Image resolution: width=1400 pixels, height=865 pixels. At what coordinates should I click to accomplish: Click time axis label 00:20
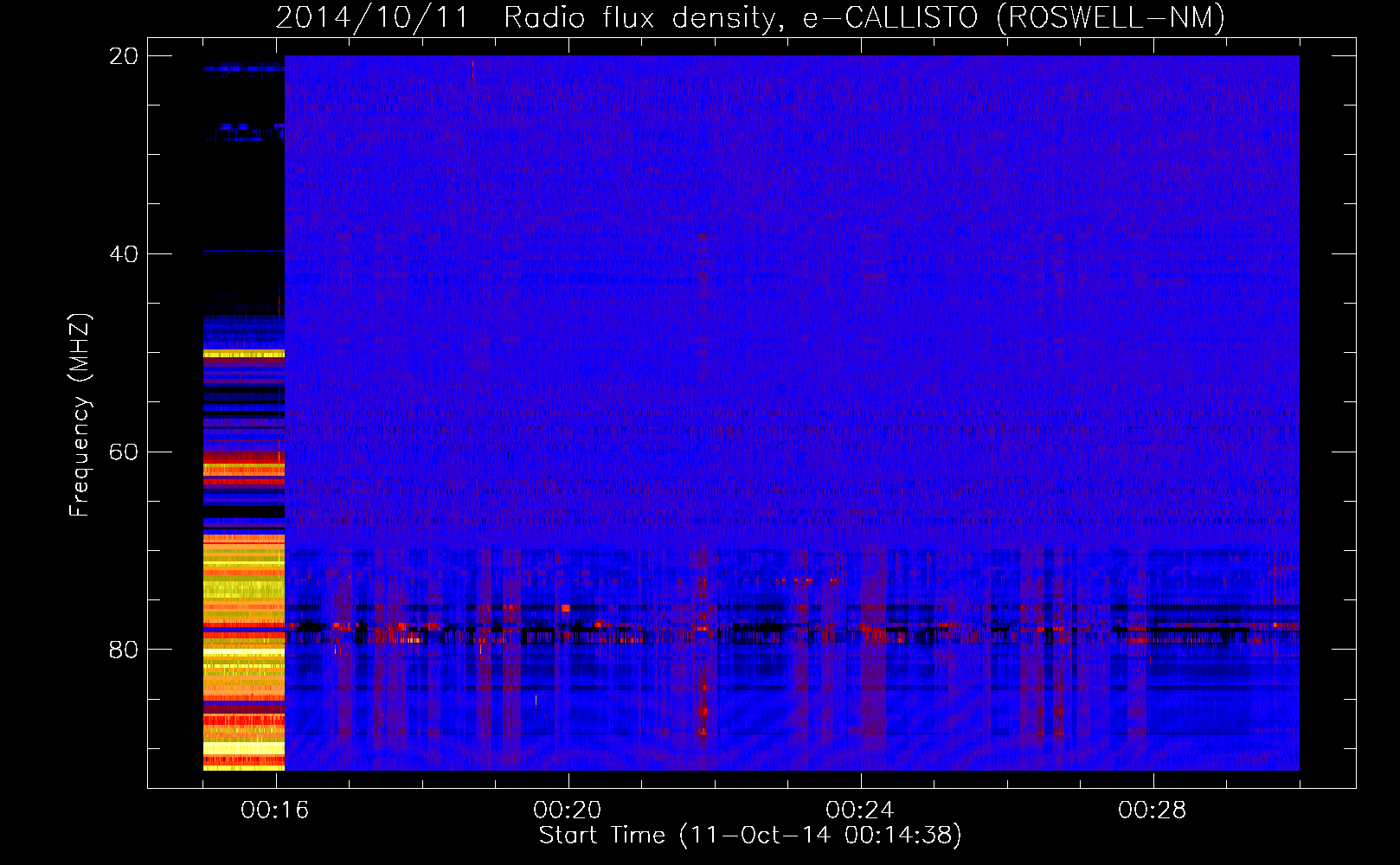(568, 811)
